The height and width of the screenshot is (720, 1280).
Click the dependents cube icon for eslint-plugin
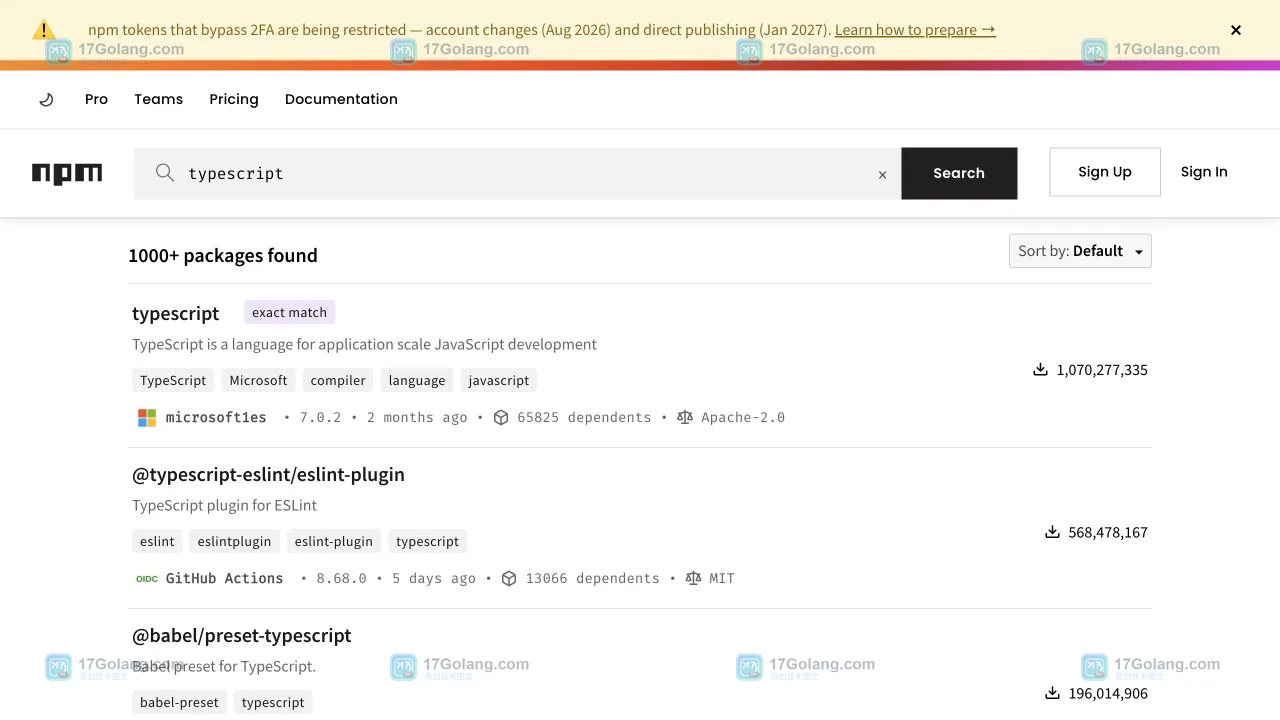[x=509, y=579]
